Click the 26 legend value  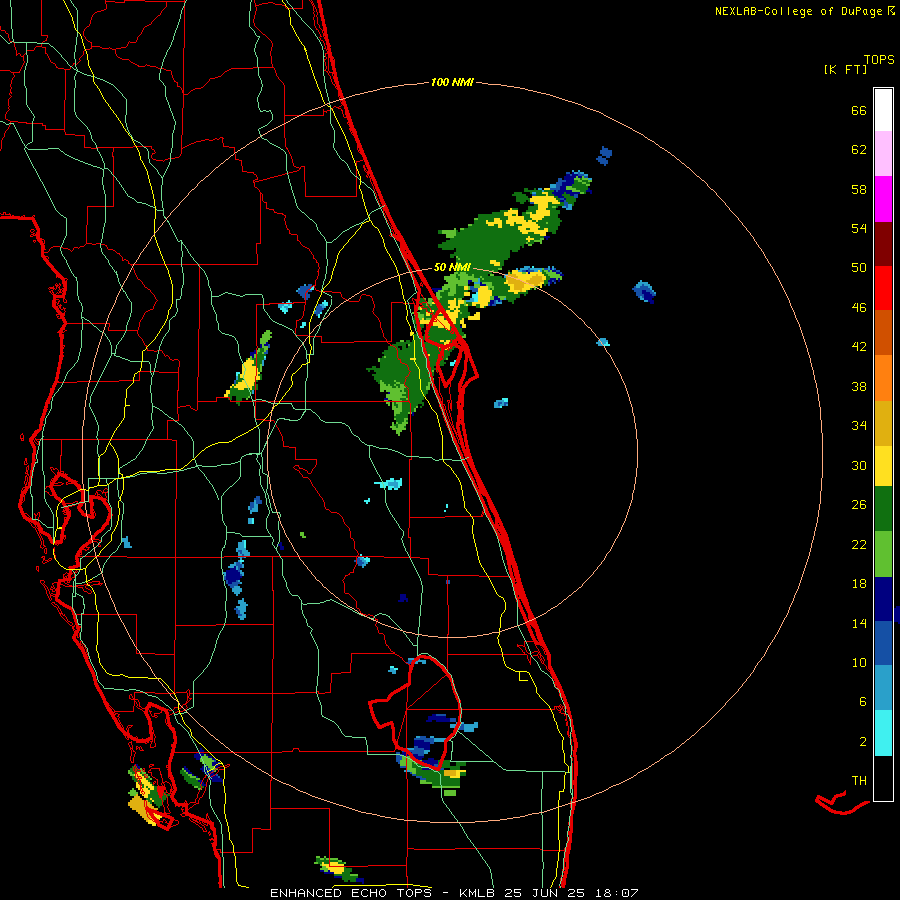tap(859, 505)
